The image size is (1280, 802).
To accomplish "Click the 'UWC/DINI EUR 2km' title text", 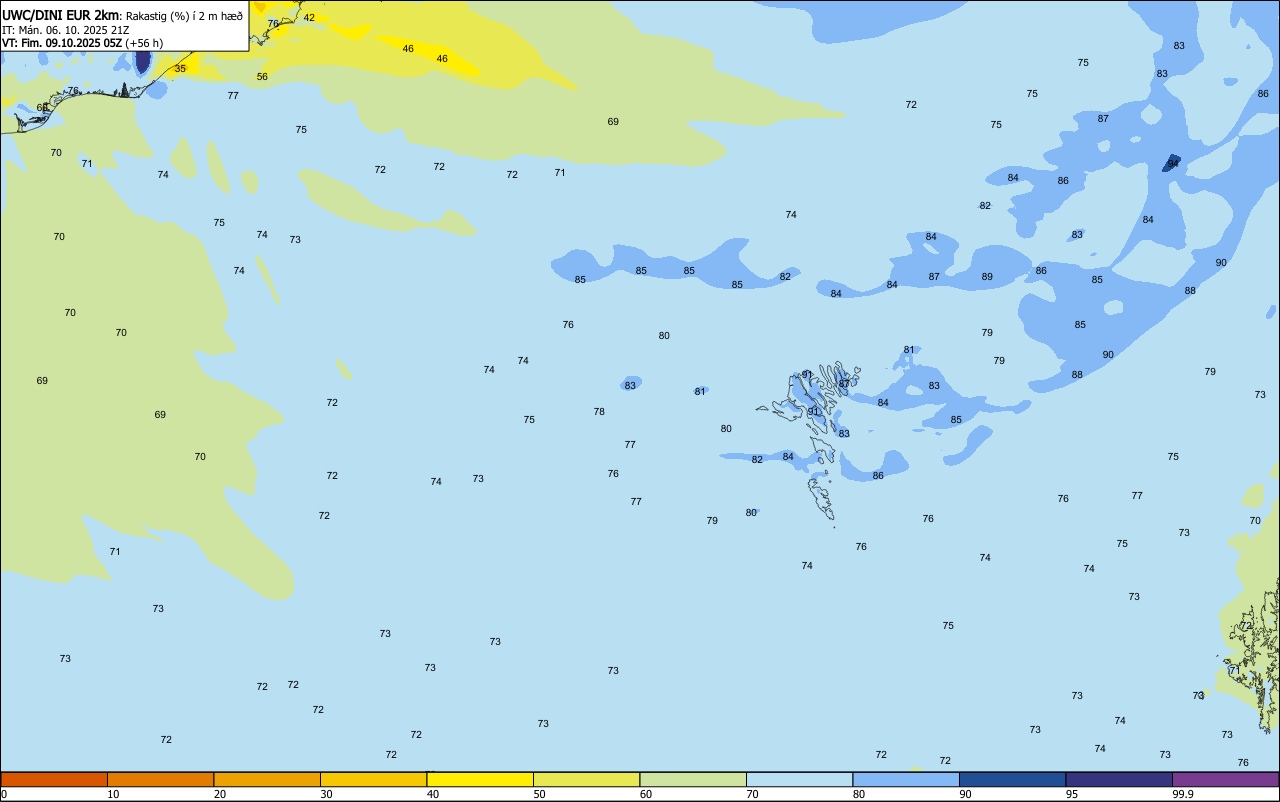I will [x=60, y=14].
